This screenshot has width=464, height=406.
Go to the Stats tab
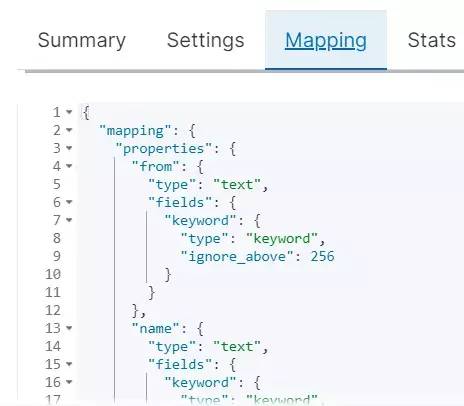[432, 40]
